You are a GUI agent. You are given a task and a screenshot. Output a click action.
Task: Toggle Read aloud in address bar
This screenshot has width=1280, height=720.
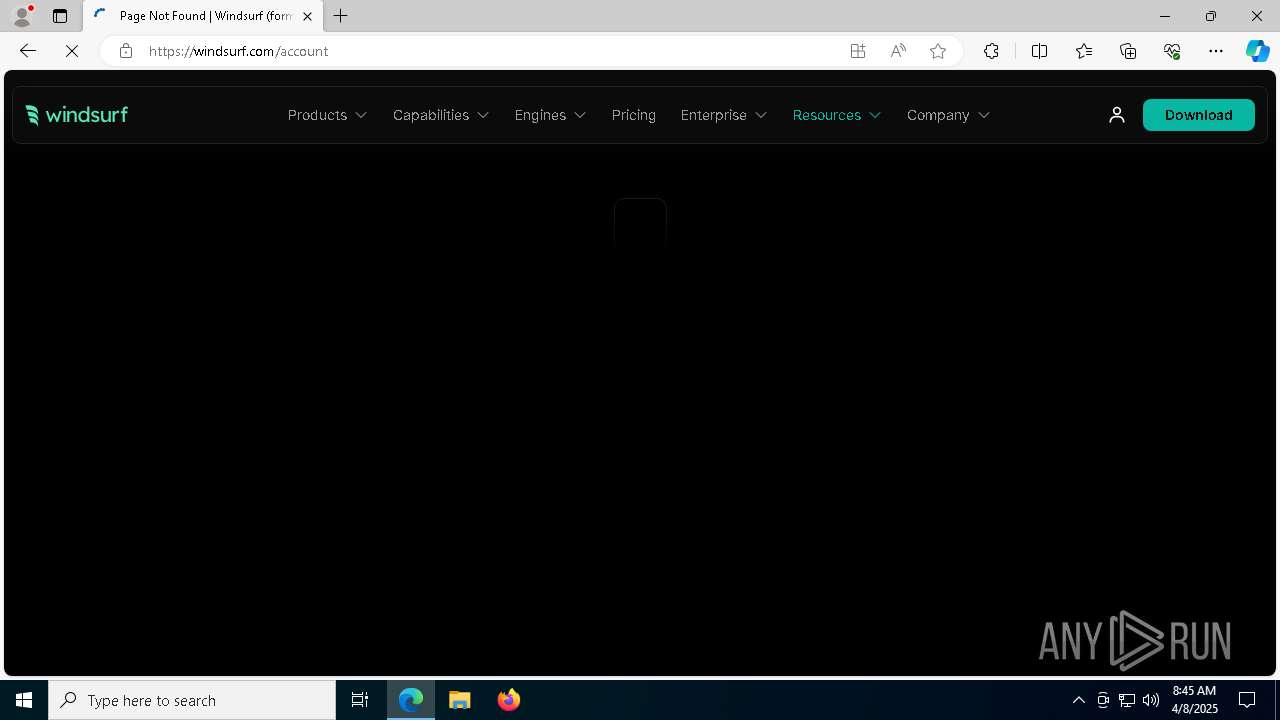(898, 51)
